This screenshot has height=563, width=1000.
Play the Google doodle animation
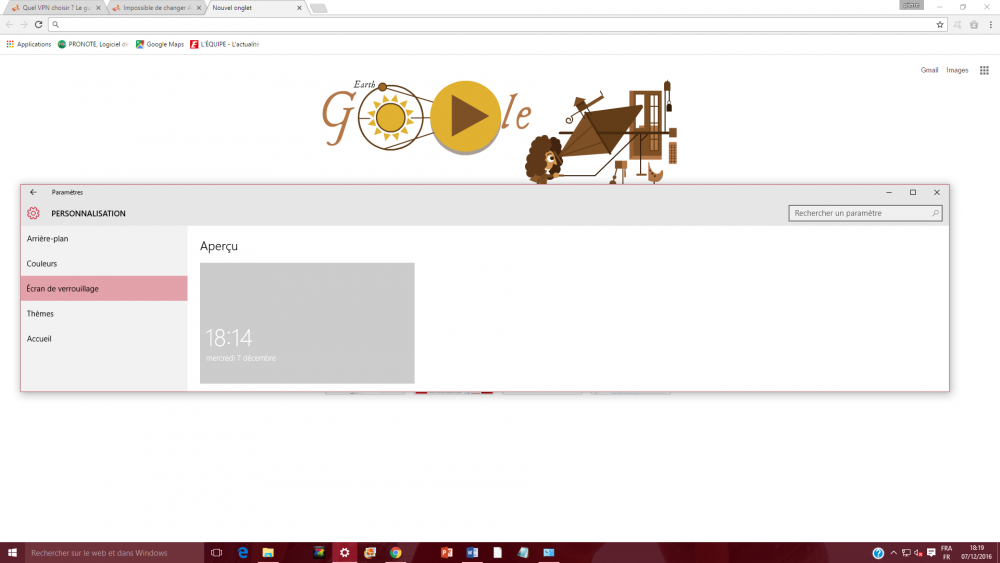click(465, 117)
